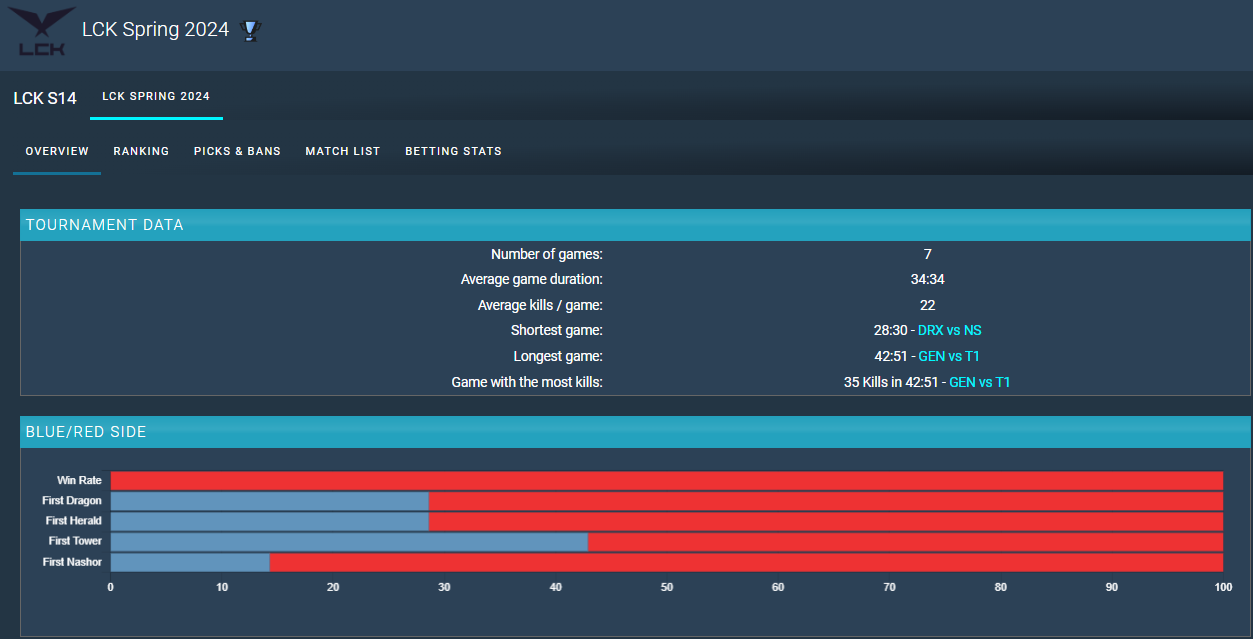Click the red First Nashor bar segment
1253x639 pixels.
tap(746, 563)
